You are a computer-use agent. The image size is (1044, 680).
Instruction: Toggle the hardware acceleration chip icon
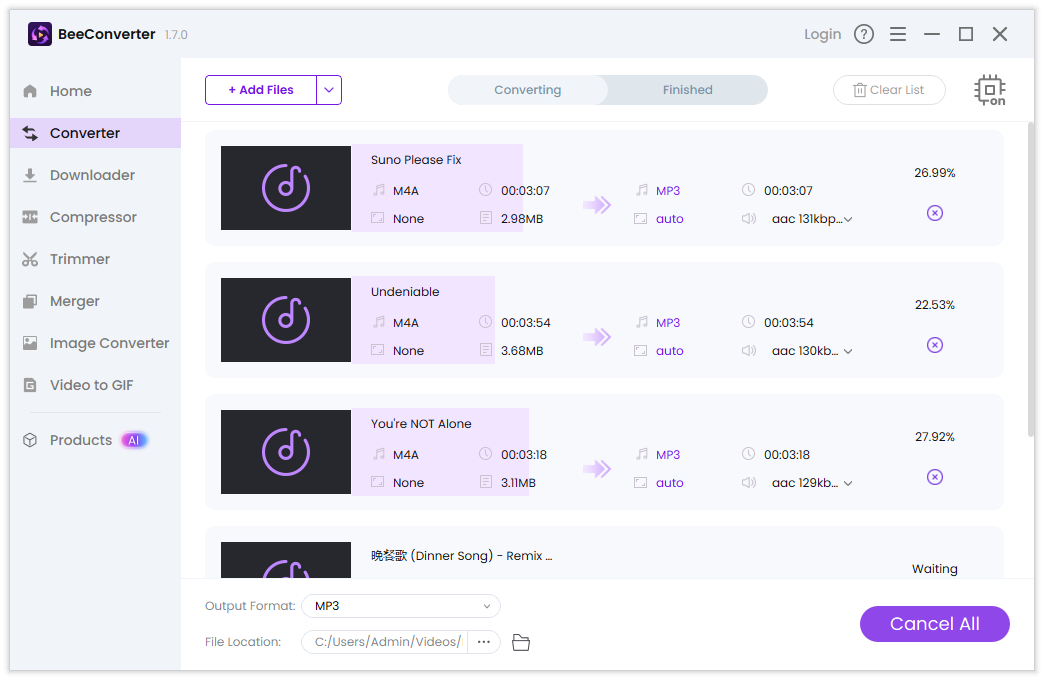pos(989,90)
